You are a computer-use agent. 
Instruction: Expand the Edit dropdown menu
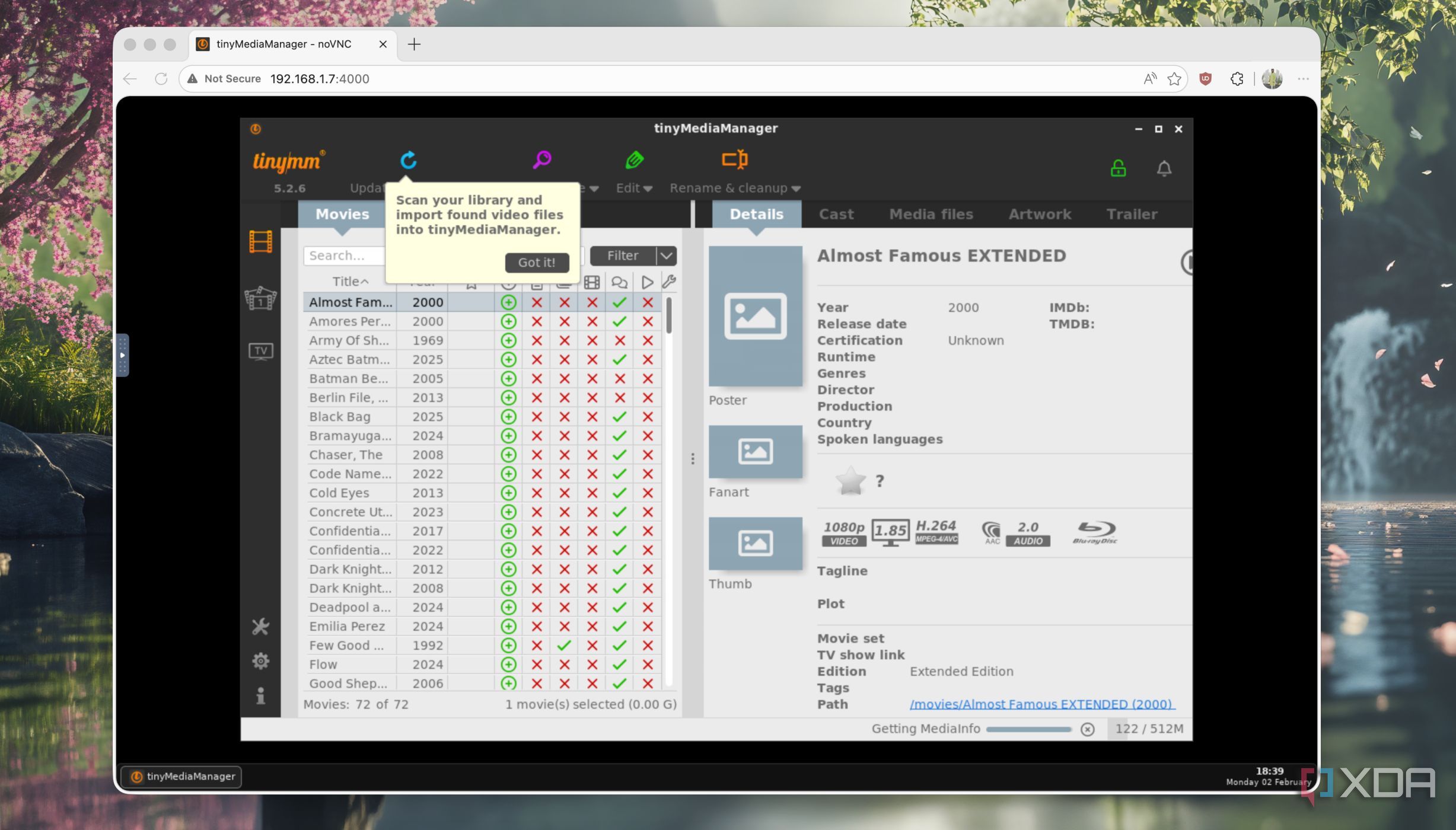[x=634, y=188]
